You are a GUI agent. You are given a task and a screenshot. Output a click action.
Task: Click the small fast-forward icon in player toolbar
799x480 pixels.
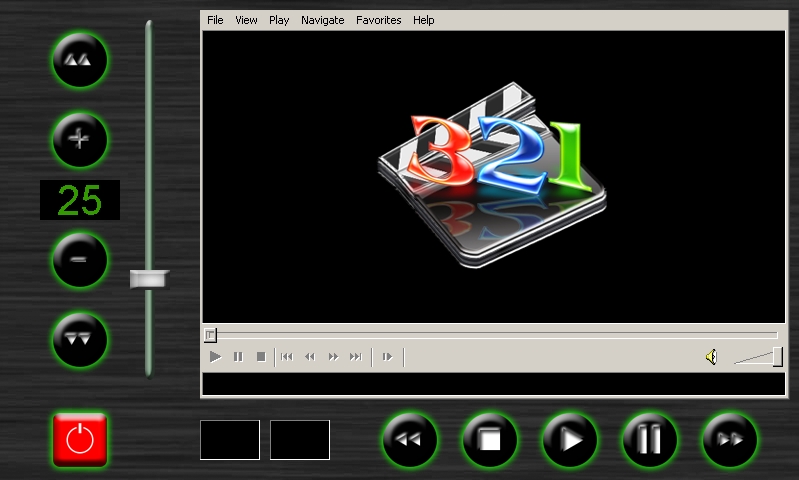click(333, 357)
